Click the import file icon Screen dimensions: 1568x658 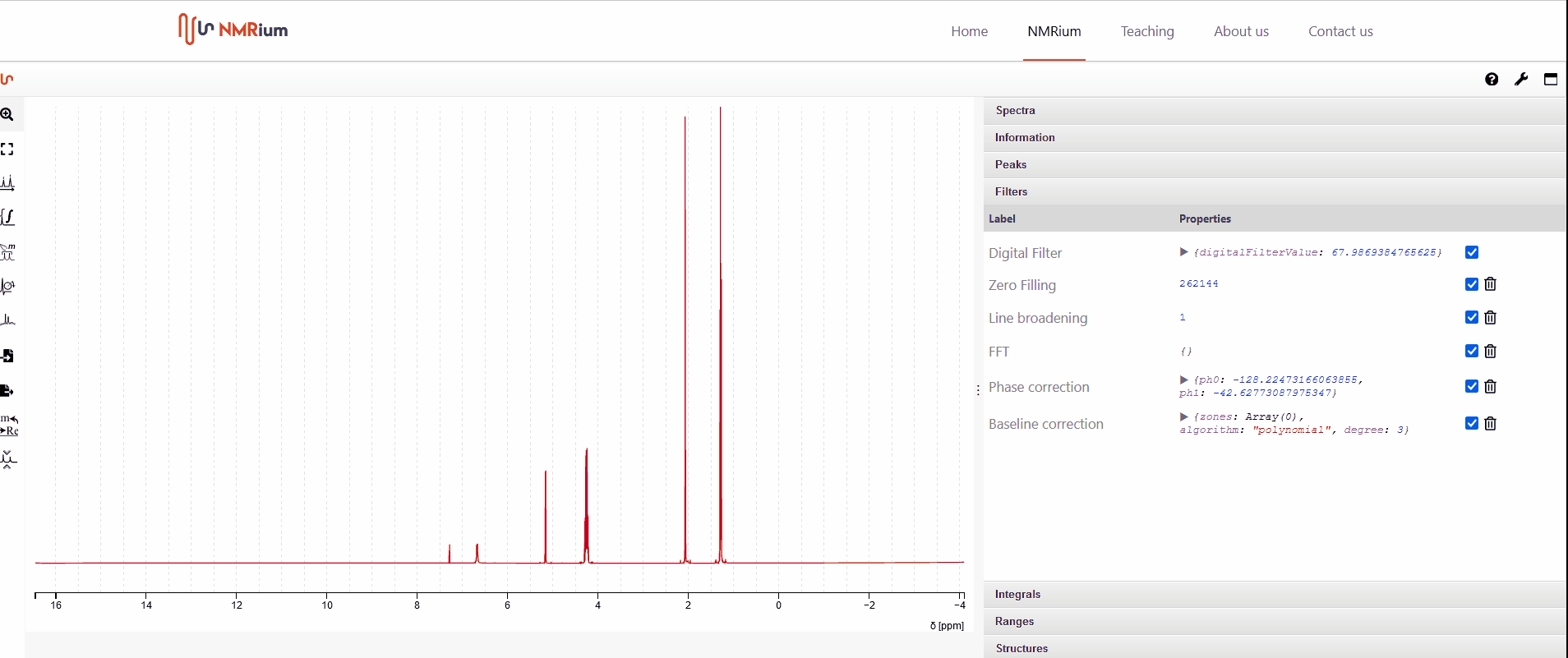coord(7,356)
